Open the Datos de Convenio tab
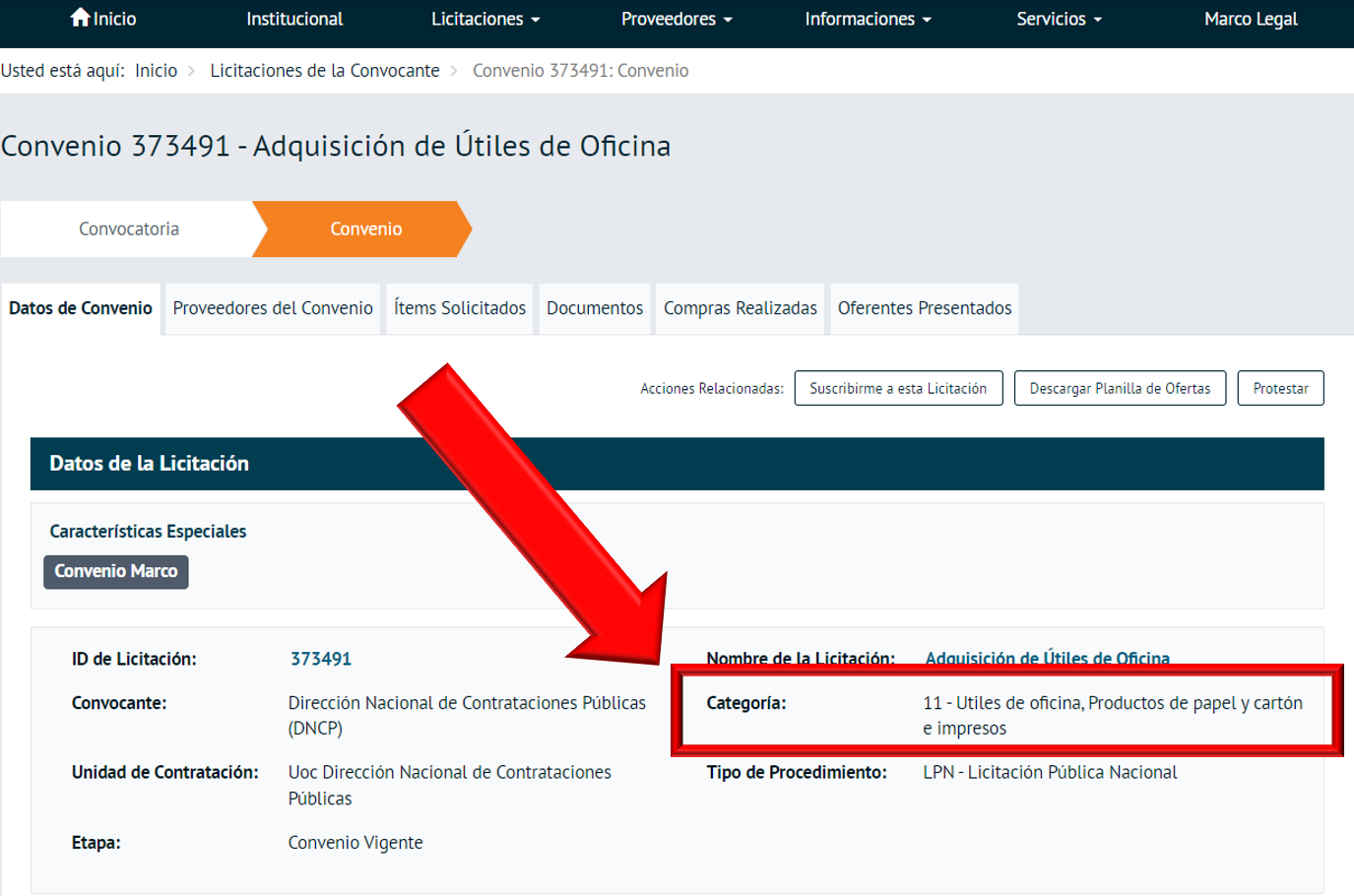Viewport: 1354px width, 896px height. [x=81, y=308]
